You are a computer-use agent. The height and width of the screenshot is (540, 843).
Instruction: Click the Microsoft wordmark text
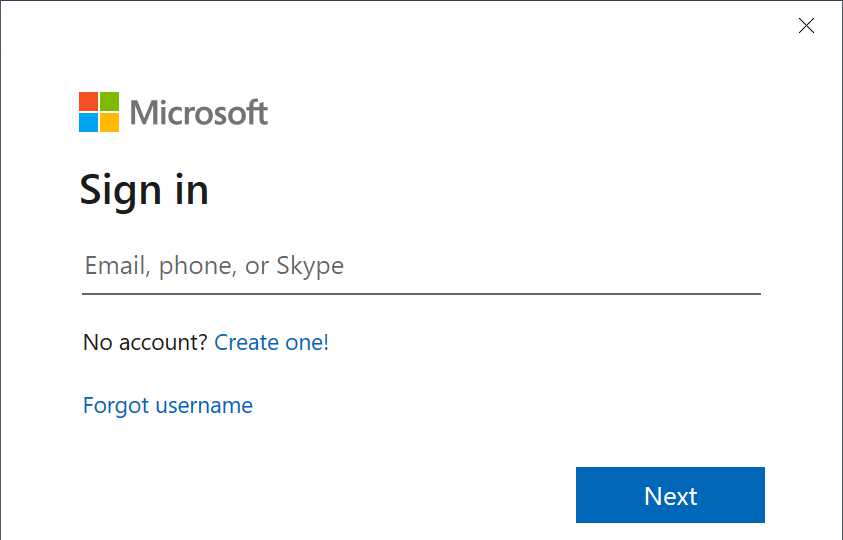pyautogui.click(x=199, y=112)
